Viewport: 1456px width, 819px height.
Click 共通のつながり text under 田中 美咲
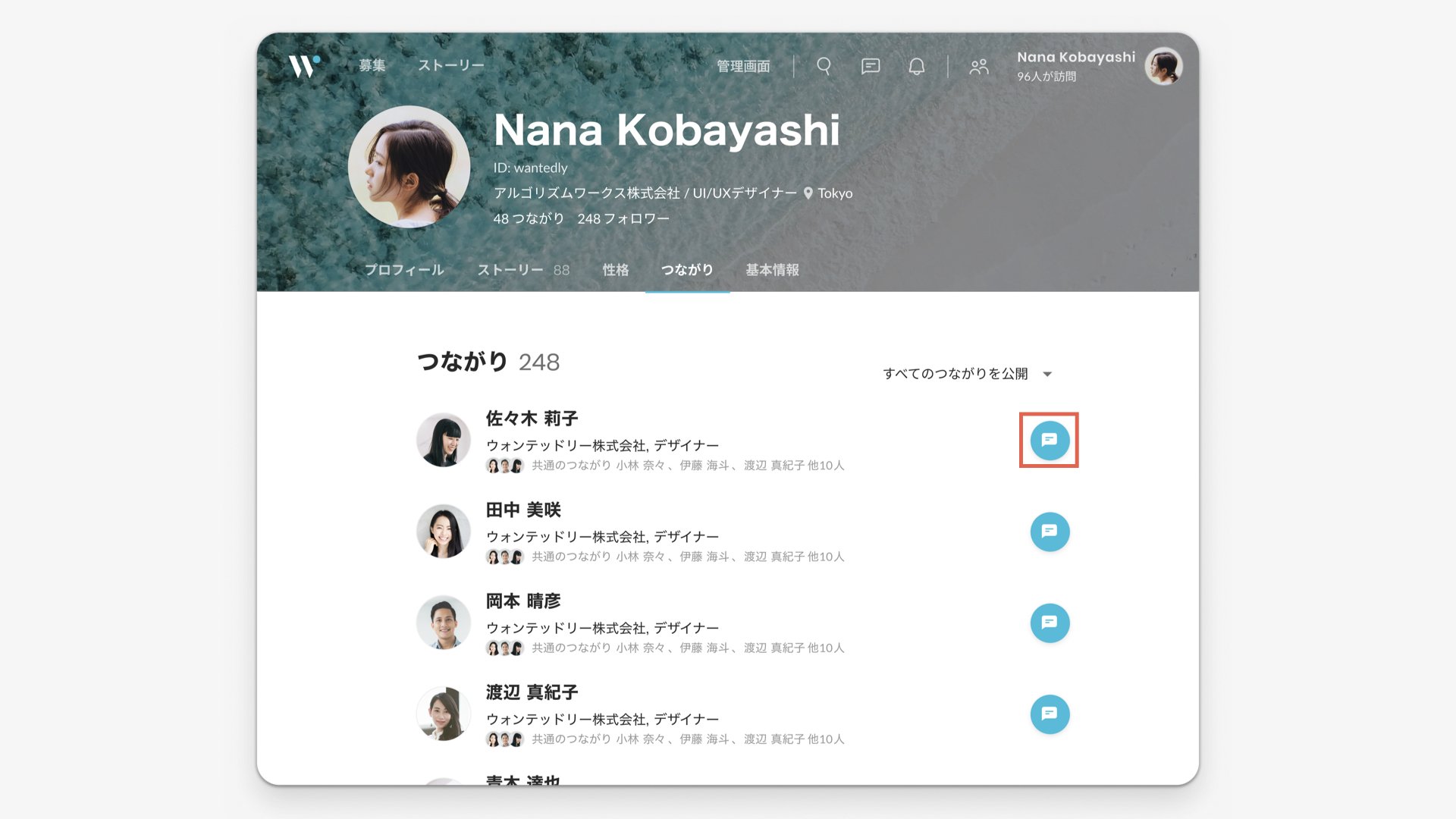click(x=688, y=557)
